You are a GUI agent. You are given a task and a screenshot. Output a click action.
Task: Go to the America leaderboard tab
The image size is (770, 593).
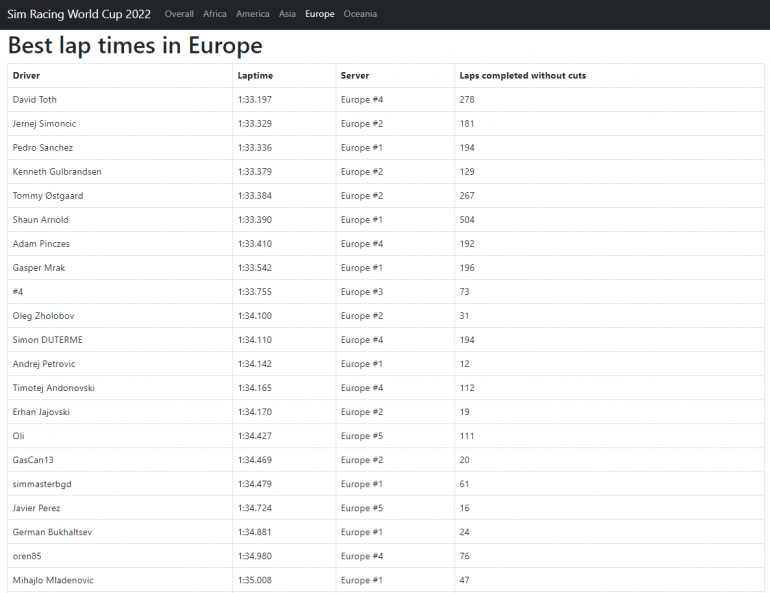(x=253, y=14)
